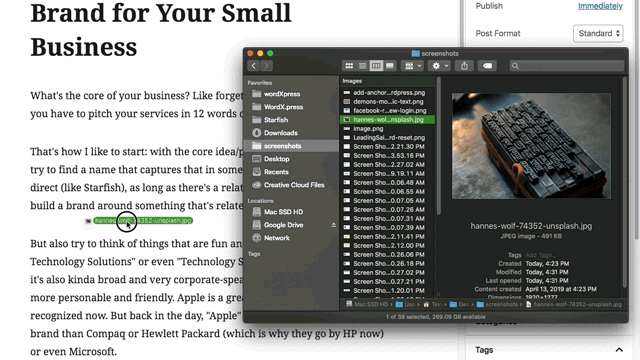Open the gear action menu
This screenshot has height=360, width=640.
click(440, 66)
